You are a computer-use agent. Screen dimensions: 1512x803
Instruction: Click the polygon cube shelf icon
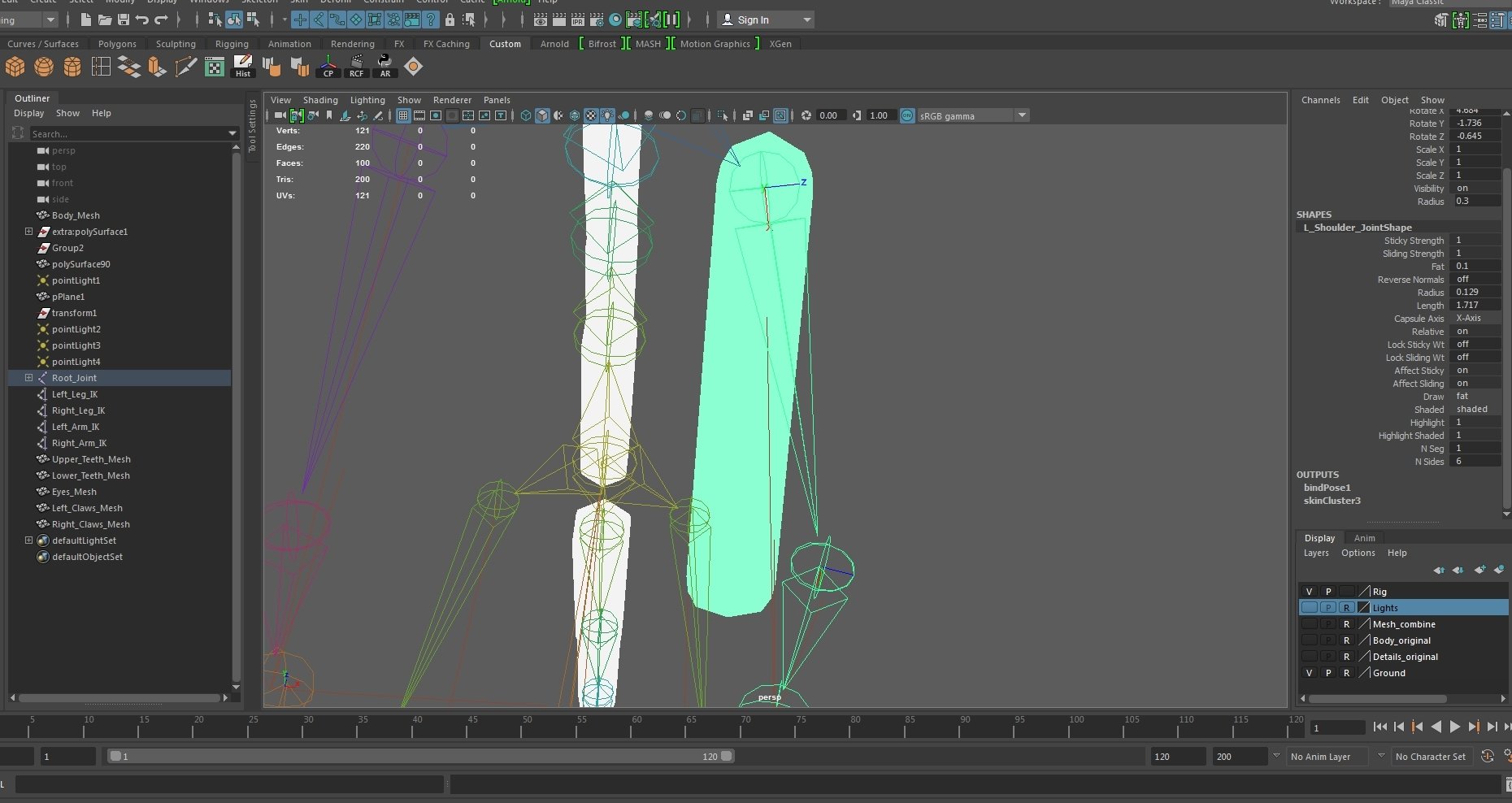pos(15,67)
